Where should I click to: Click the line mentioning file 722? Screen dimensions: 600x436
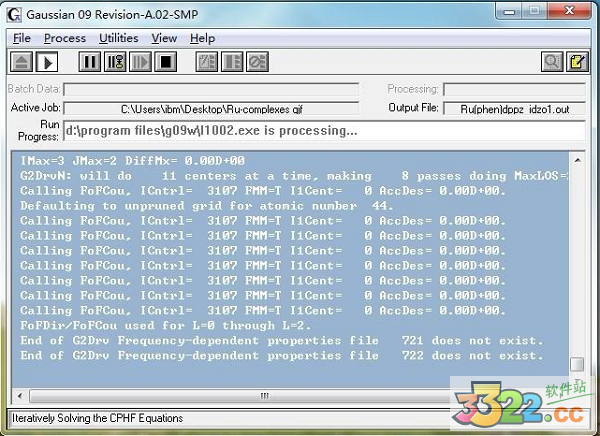(282, 356)
